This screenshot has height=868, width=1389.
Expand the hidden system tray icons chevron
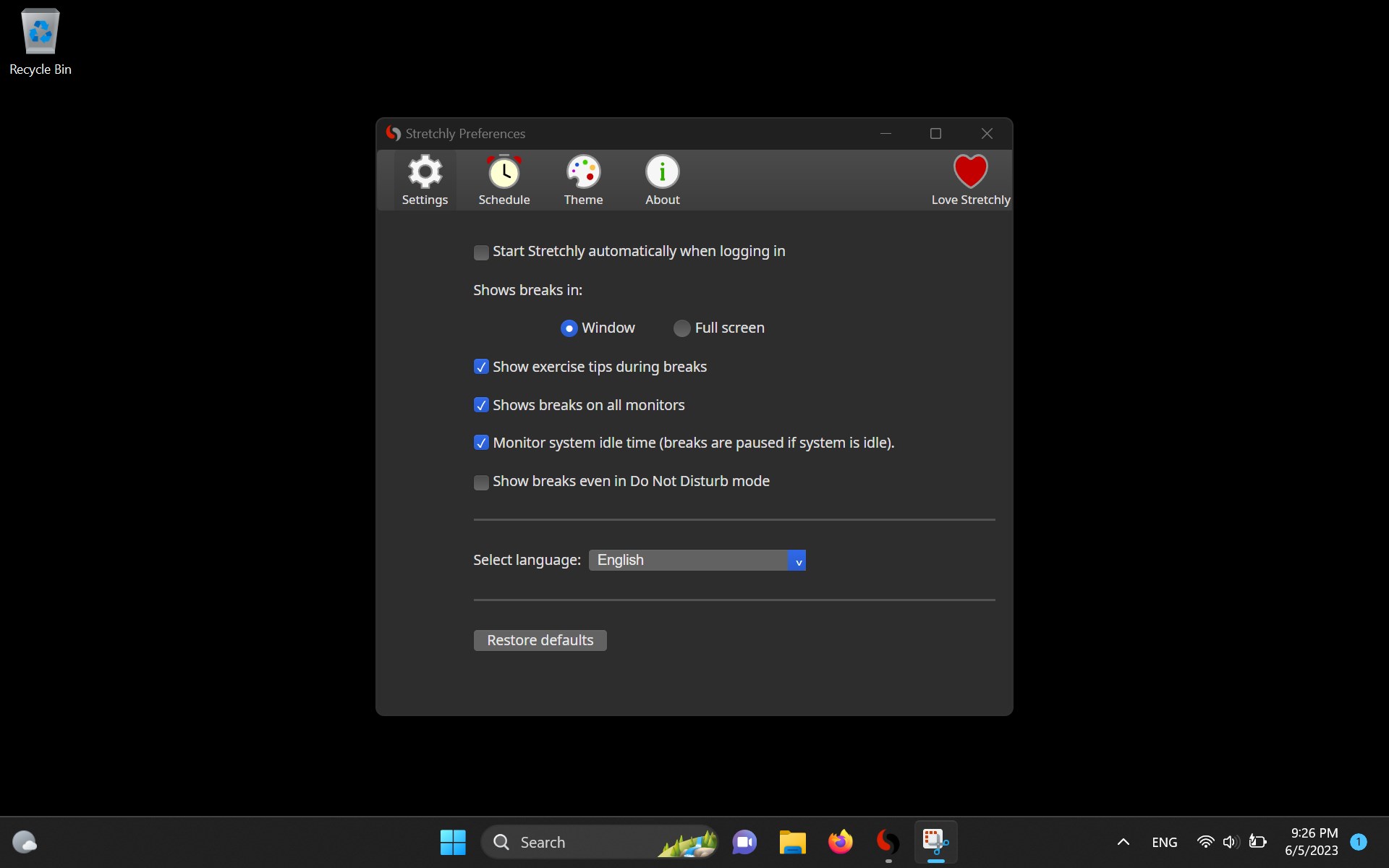1123,842
